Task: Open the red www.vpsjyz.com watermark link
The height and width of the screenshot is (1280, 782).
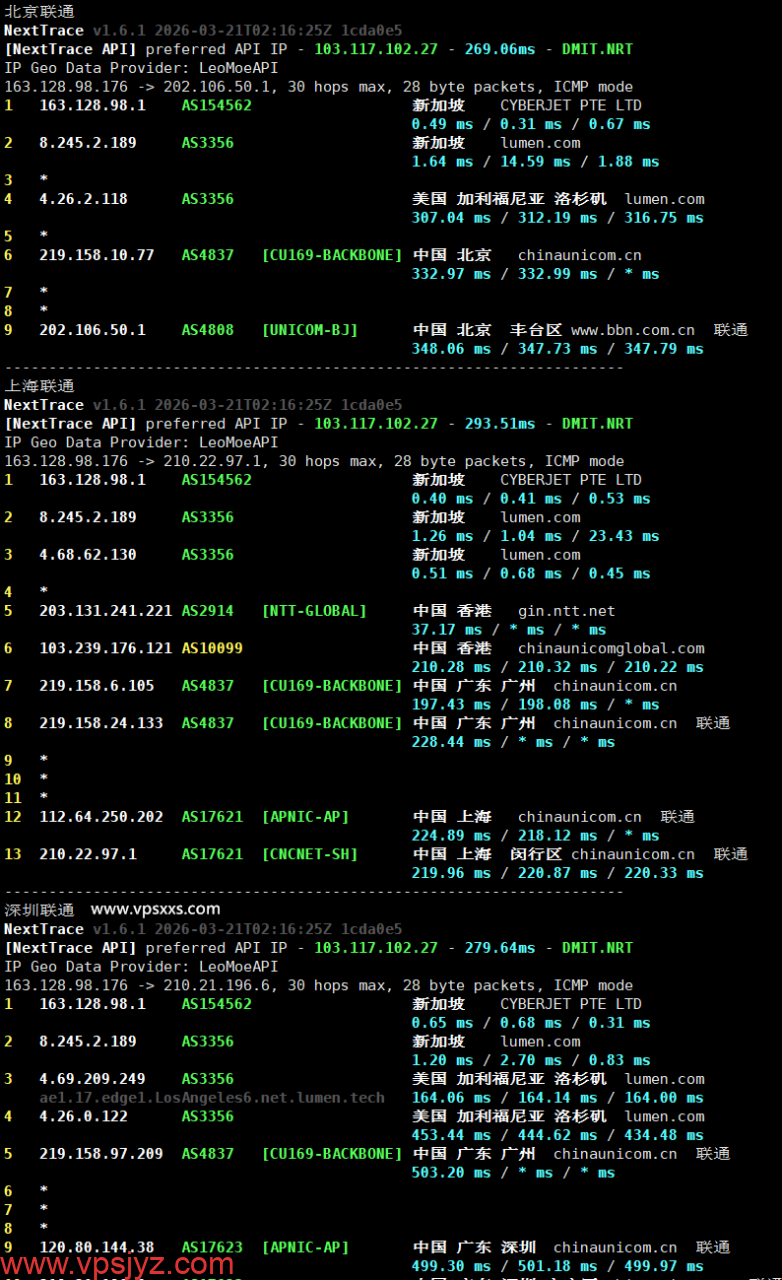Action: coord(117,1264)
